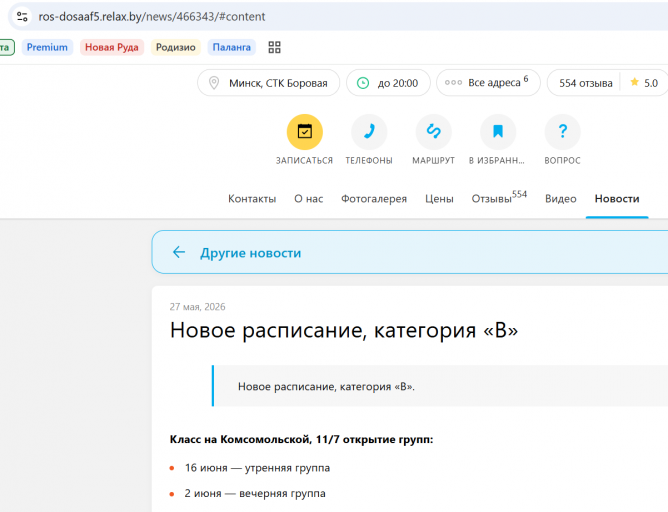Click the headline Новое расписание, категория «В»
Screen dimensions: 668x512
[344, 330]
